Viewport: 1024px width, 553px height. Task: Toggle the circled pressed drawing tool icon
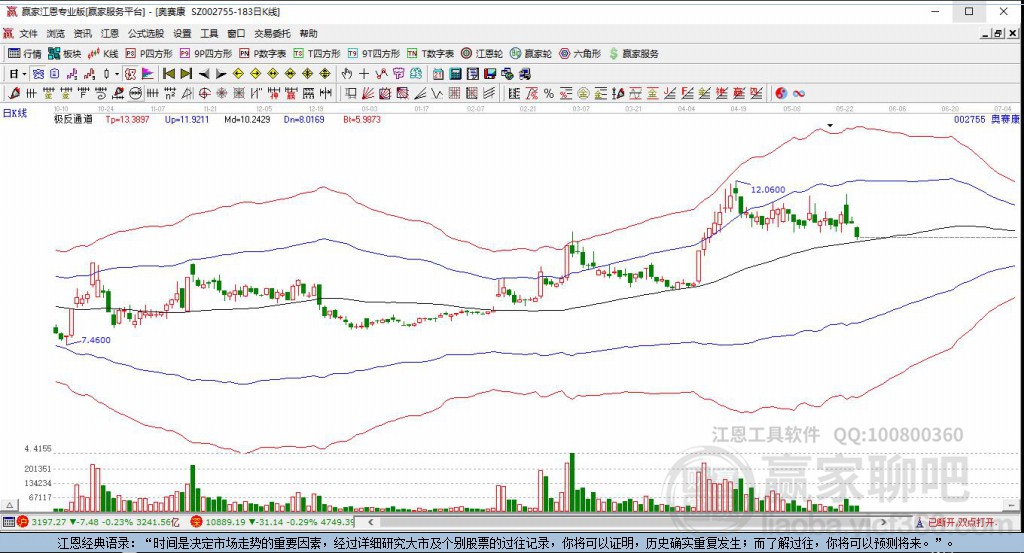point(136,93)
